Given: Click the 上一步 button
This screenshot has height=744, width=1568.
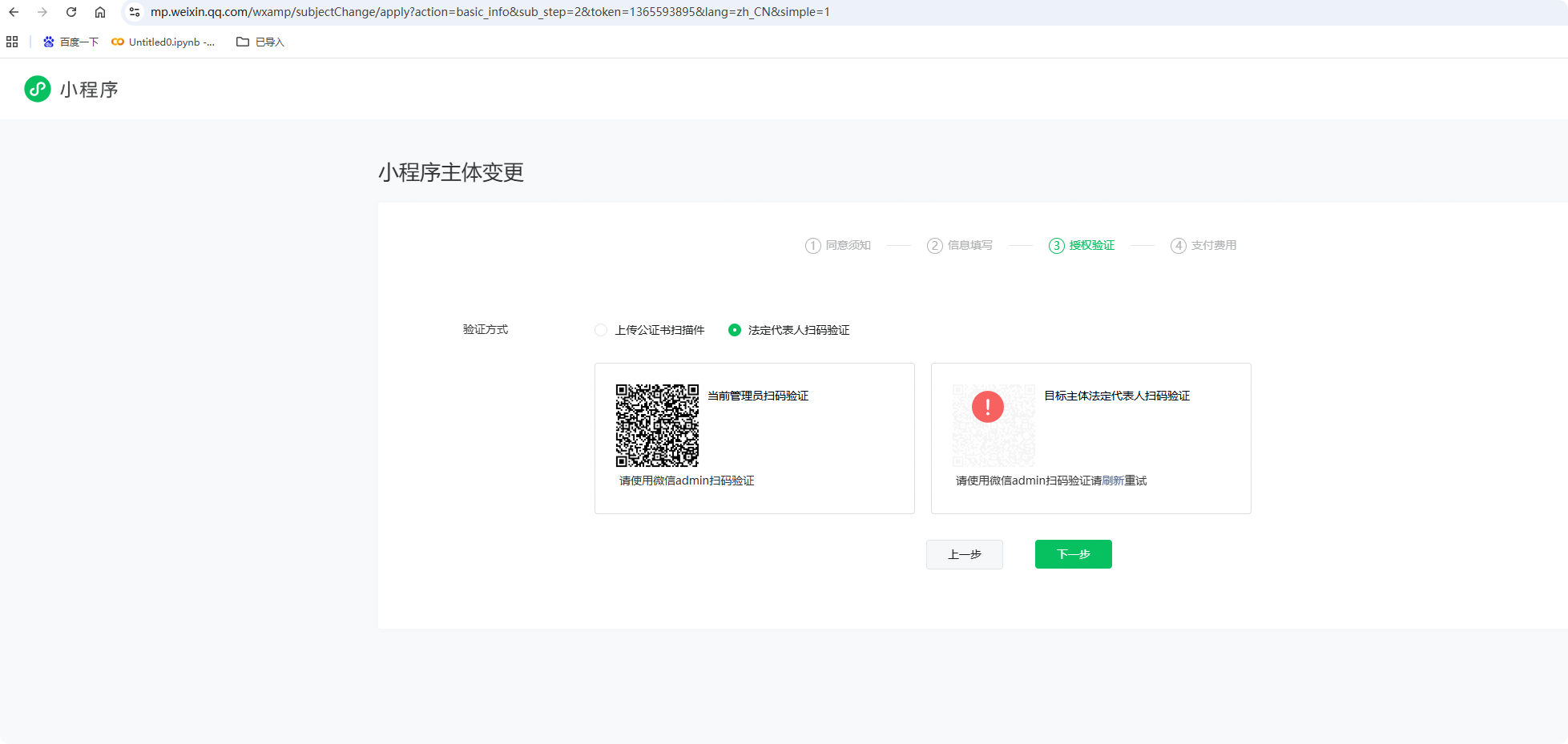Looking at the screenshot, I should [965, 554].
